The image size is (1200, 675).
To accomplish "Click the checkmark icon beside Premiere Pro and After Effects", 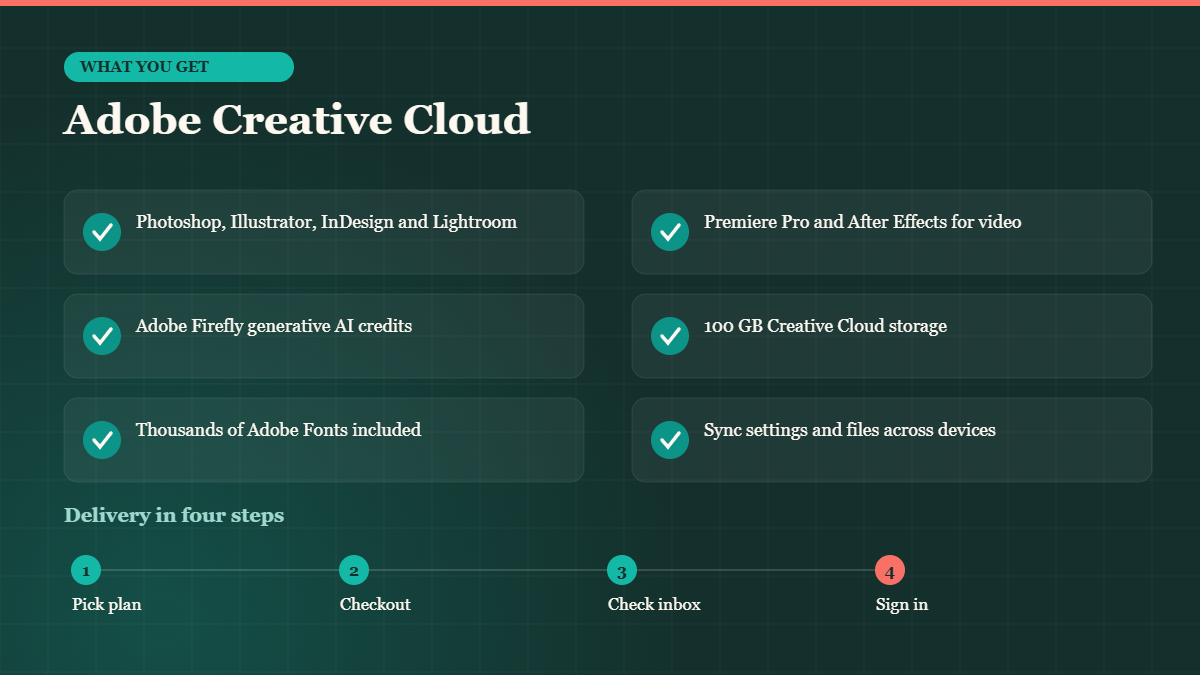I will click(x=670, y=232).
